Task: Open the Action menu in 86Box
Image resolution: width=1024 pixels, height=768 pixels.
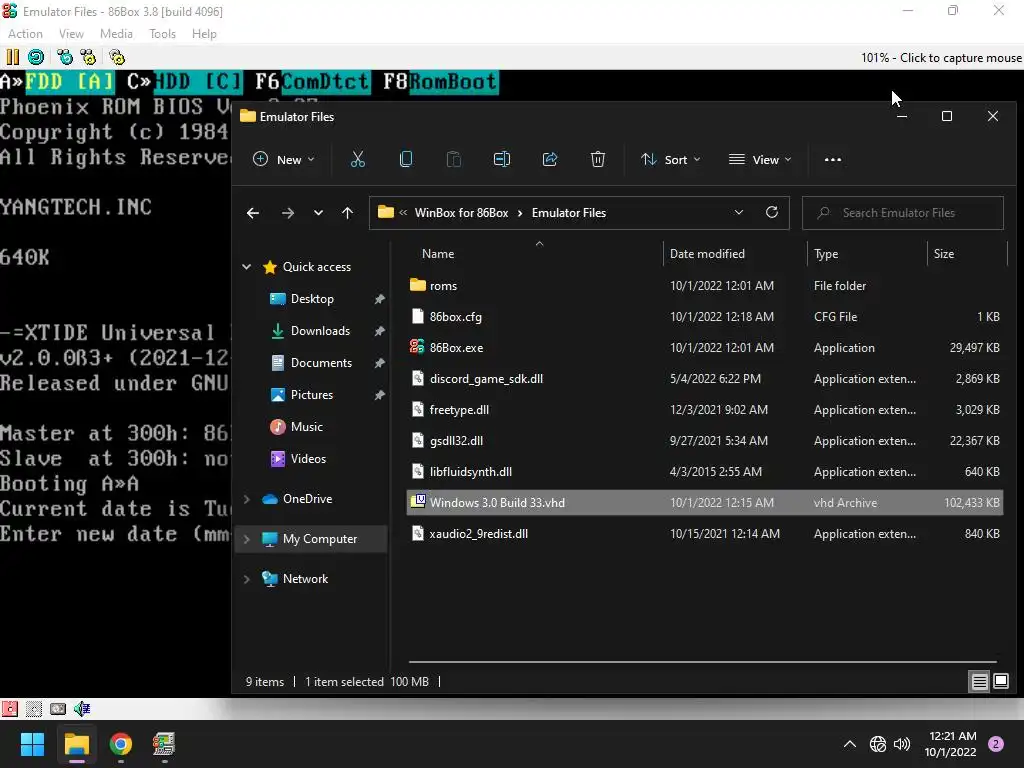Action: [25, 34]
